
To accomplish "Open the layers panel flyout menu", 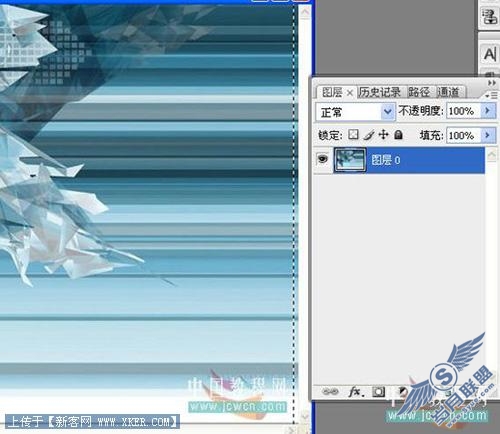I will 492,96.
